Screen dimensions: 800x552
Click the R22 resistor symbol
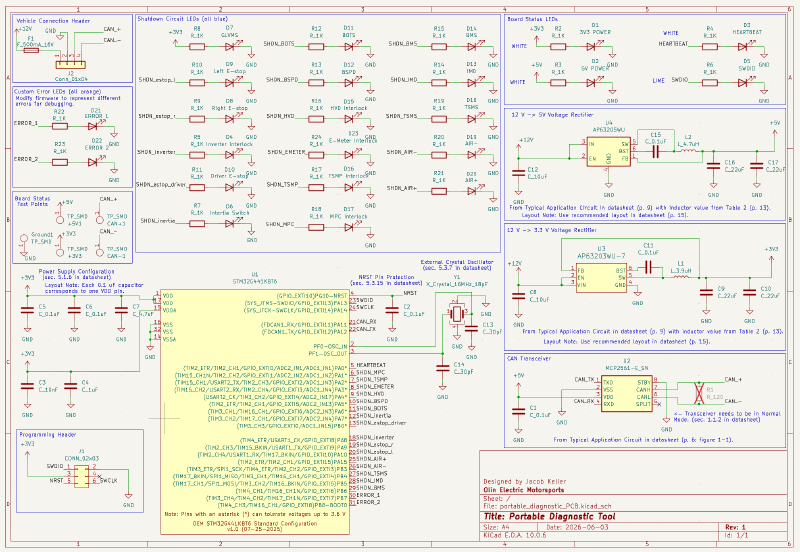click(60, 126)
